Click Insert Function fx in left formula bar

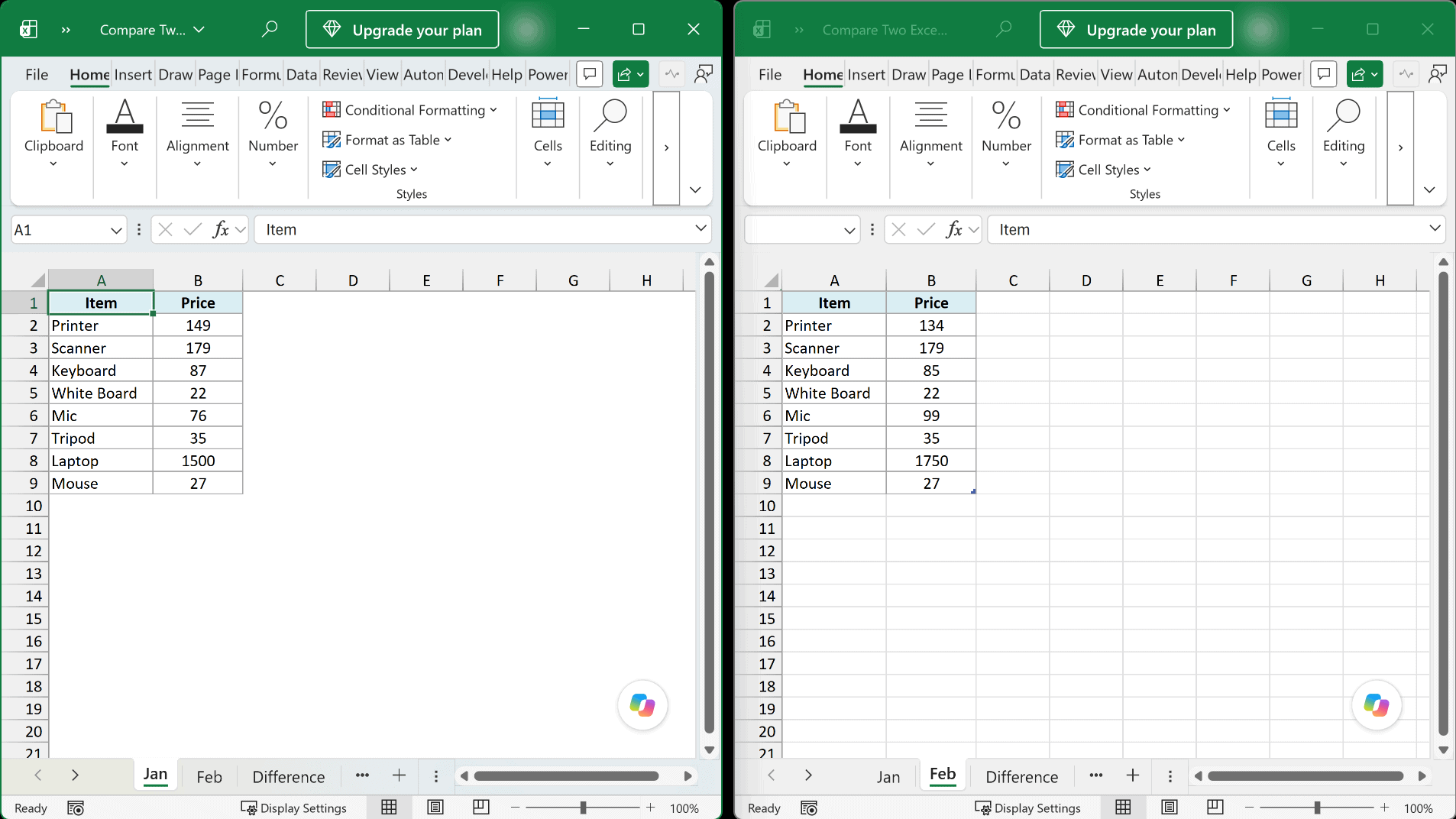pyautogui.click(x=220, y=229)
